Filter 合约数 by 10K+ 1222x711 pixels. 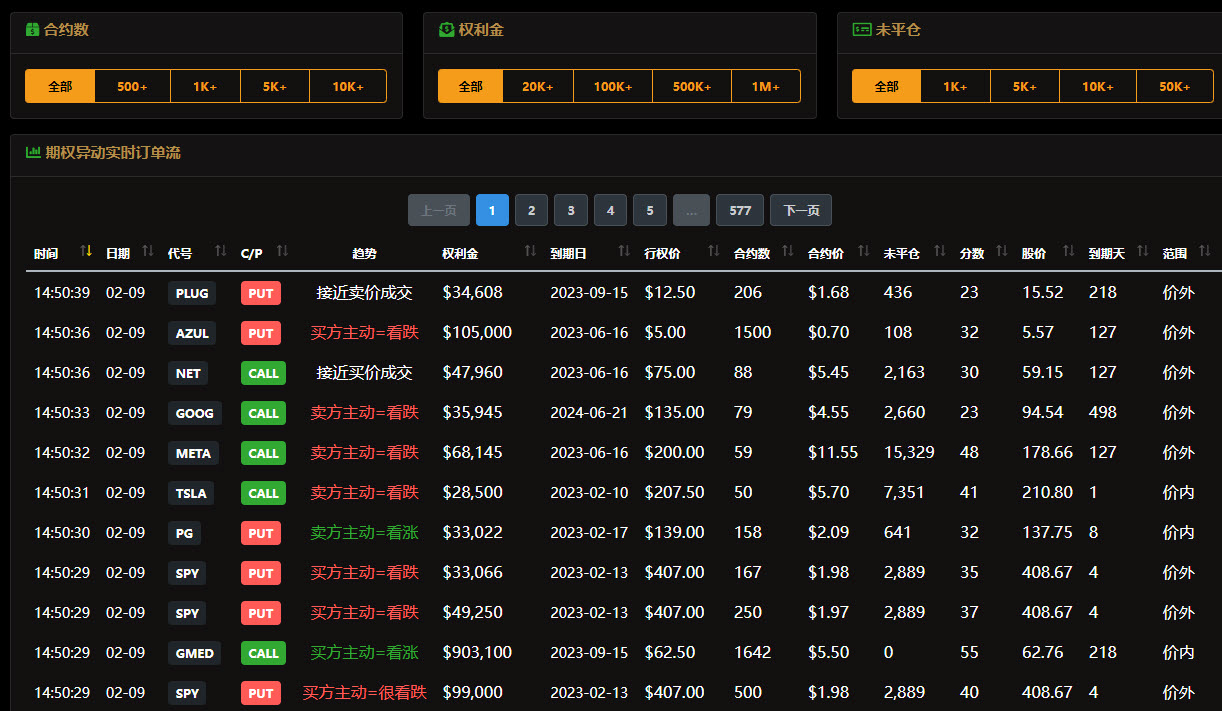coord(348,86)
